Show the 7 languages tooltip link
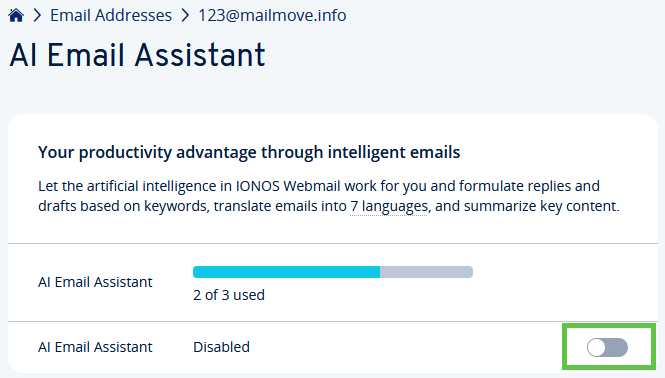The image size is (665, 378). [389, 206]
